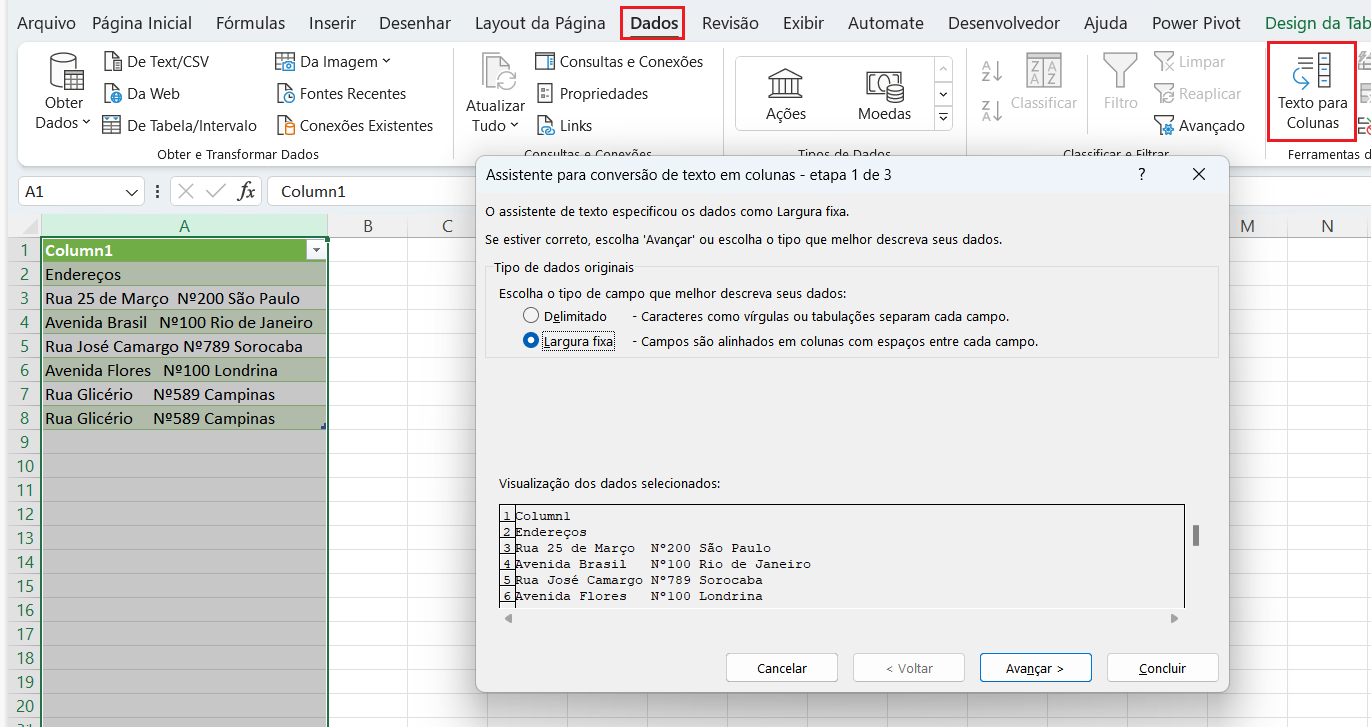
Task: Switch to the Fórmulas ribbon tab
Action: click(250, 23)
